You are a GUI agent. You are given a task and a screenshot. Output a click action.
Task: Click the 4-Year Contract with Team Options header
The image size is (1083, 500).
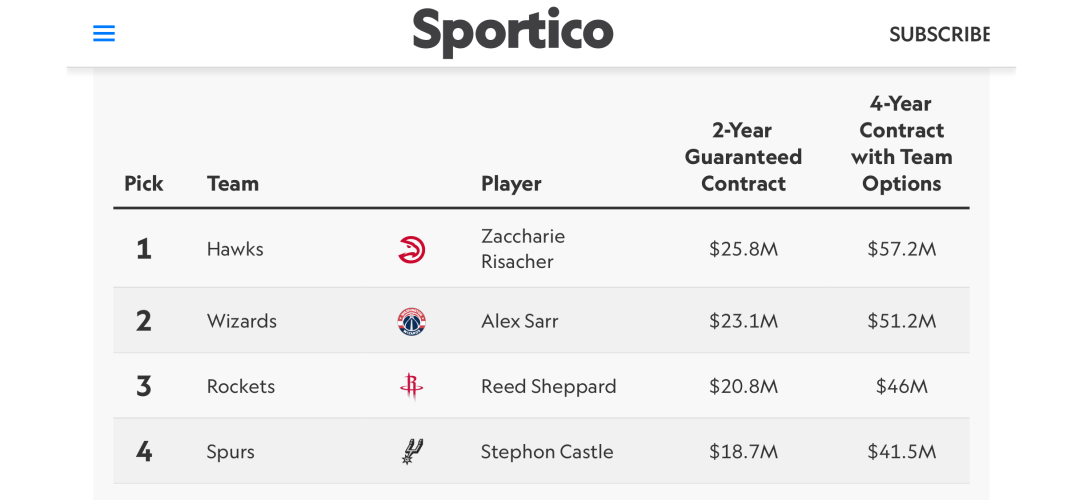pos(901,144)
